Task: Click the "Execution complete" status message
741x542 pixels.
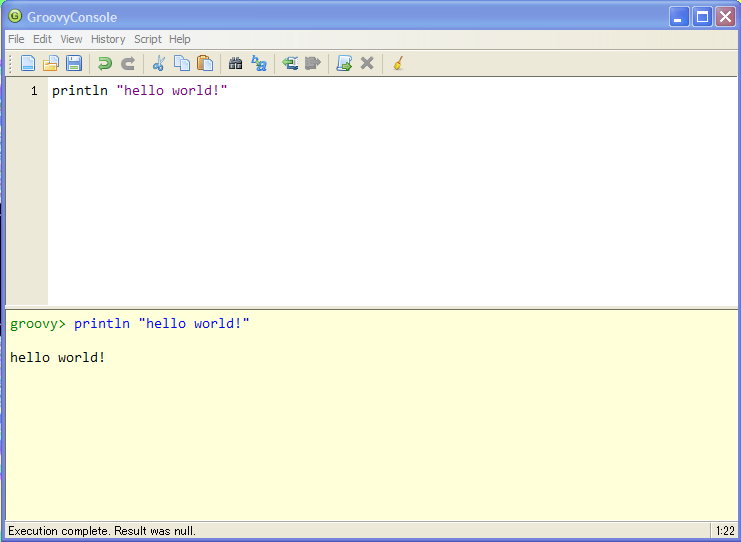Action: (102, 531)
